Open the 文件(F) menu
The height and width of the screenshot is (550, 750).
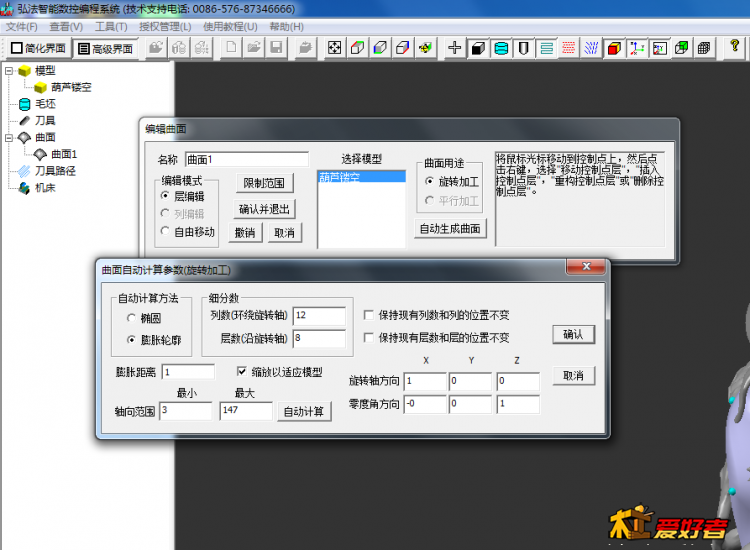22,27
